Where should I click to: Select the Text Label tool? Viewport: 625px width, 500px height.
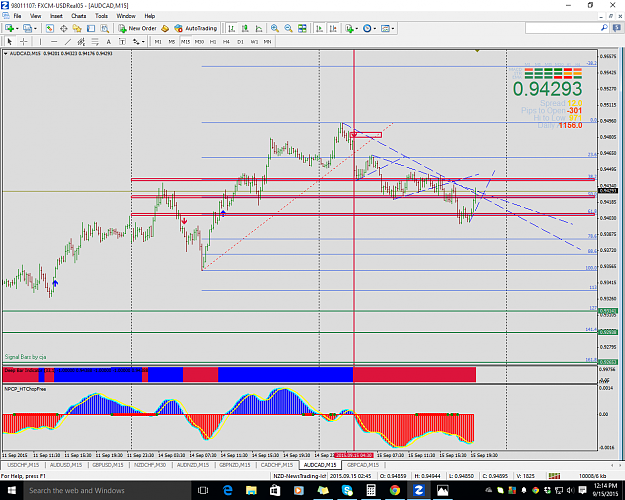click(x=122, y=41)
